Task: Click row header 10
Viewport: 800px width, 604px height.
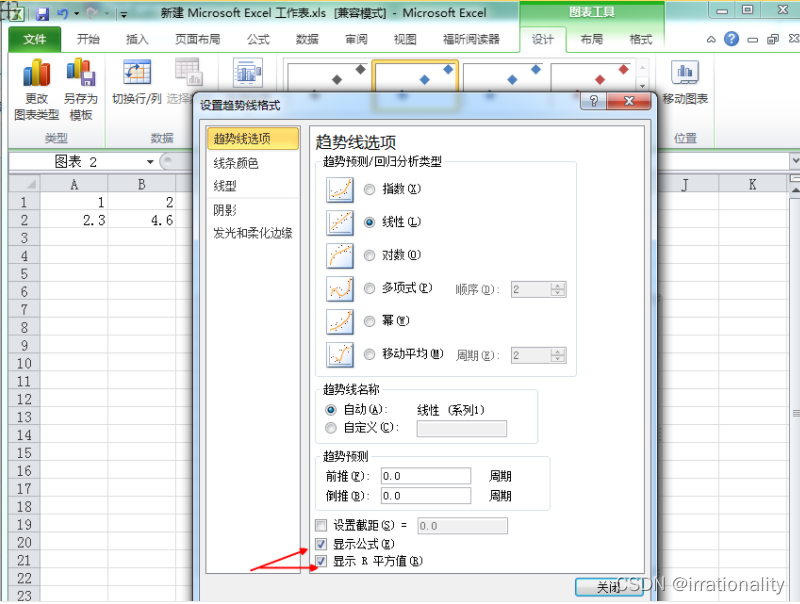Action: pyautogui.click(x=24, y=364)
